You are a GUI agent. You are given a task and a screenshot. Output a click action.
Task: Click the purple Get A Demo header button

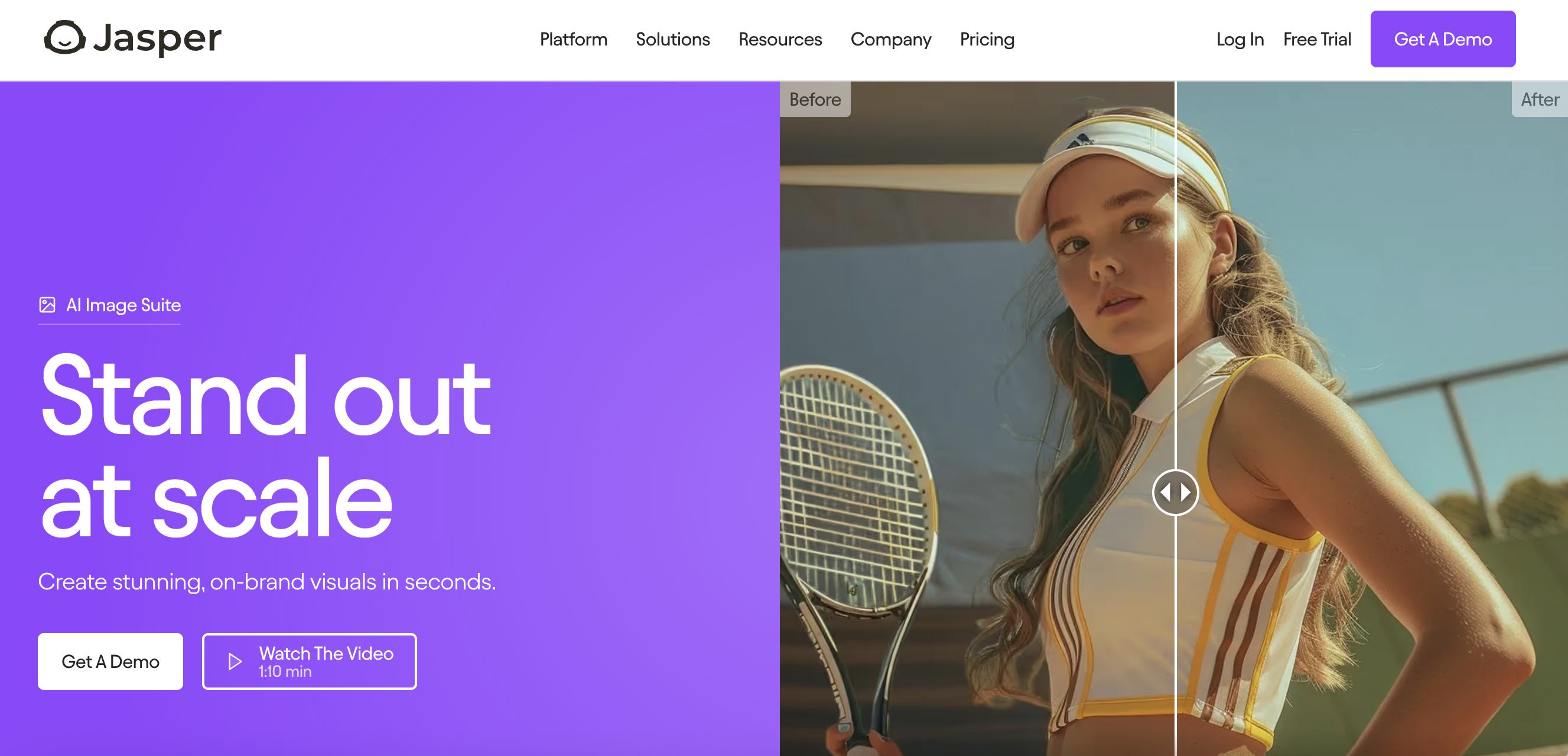[1443, 39]
